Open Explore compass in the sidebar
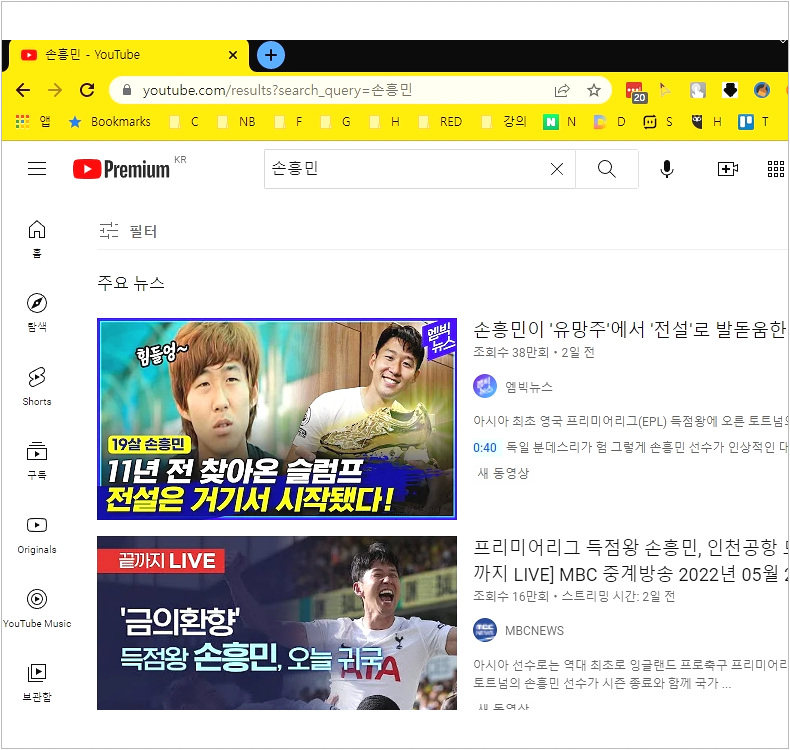 pos(37,312)
